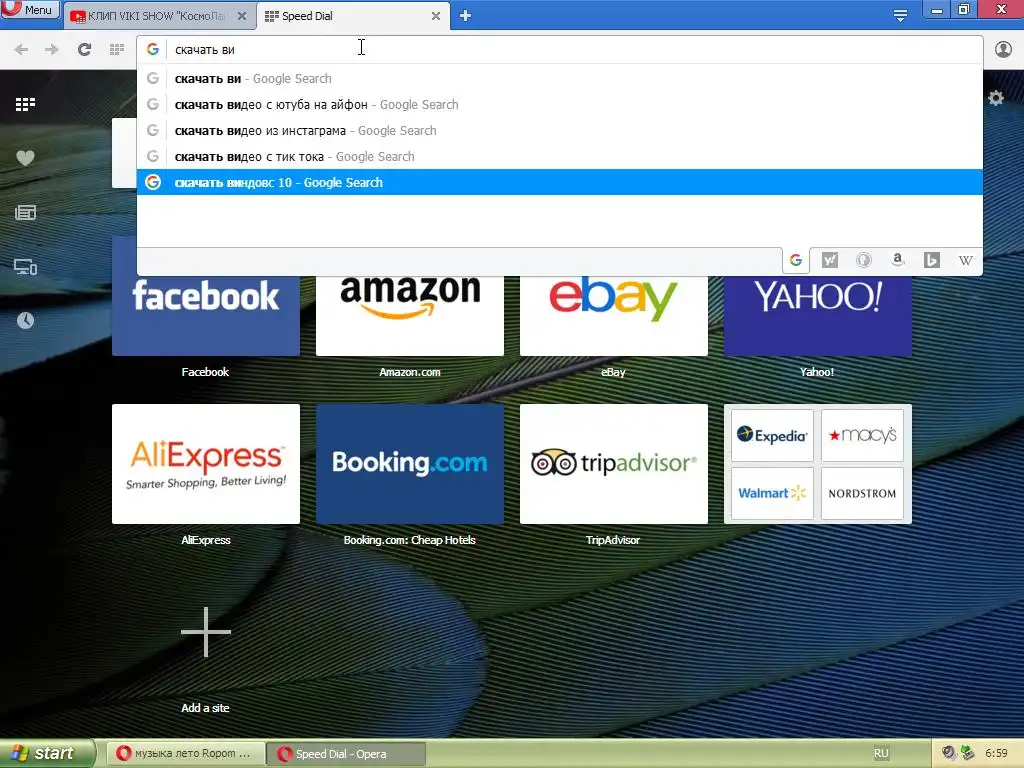
Task: Choose Amazon search engine icon
Action: 897,260
